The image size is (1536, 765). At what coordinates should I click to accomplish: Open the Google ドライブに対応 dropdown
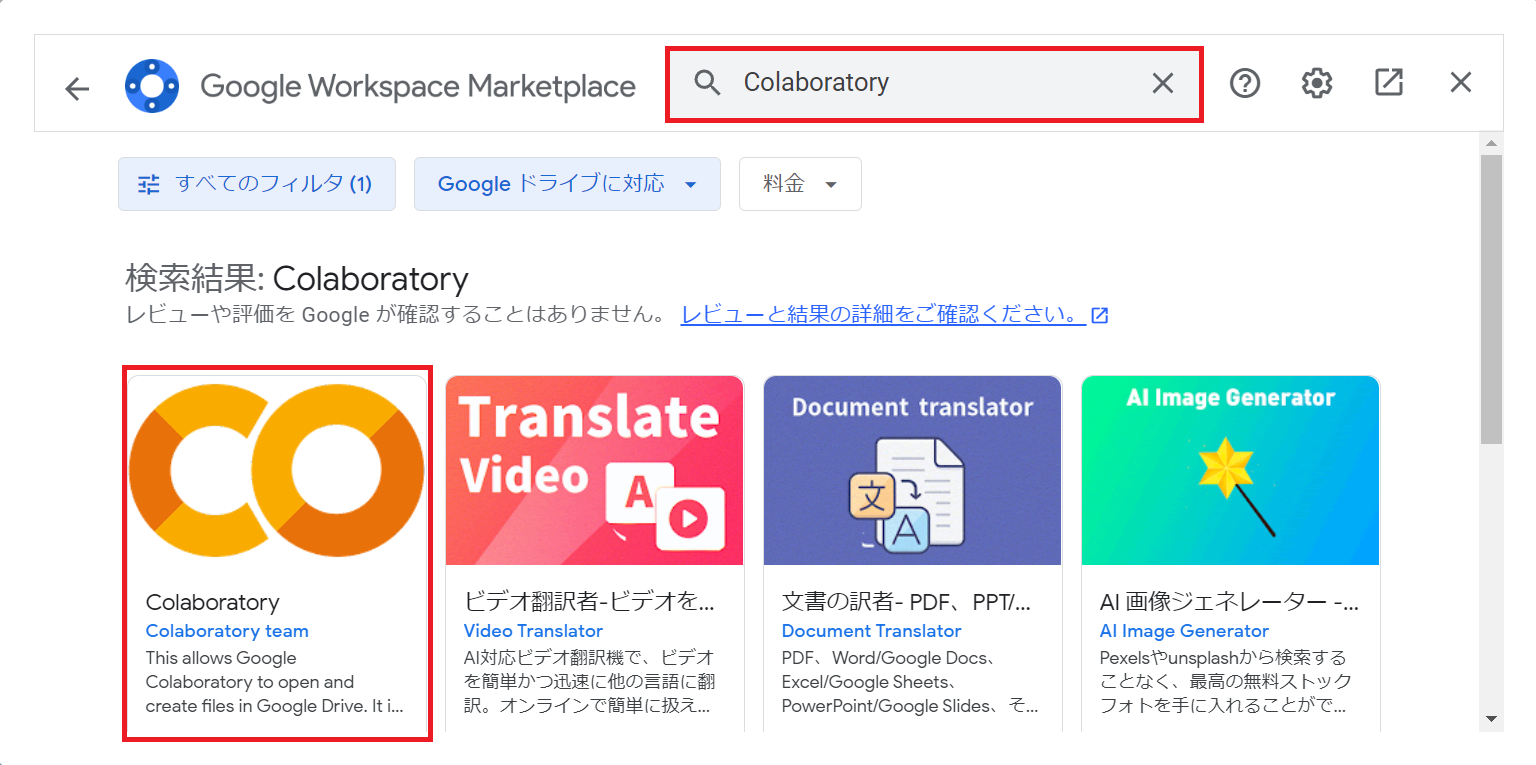tap(567, 184)
